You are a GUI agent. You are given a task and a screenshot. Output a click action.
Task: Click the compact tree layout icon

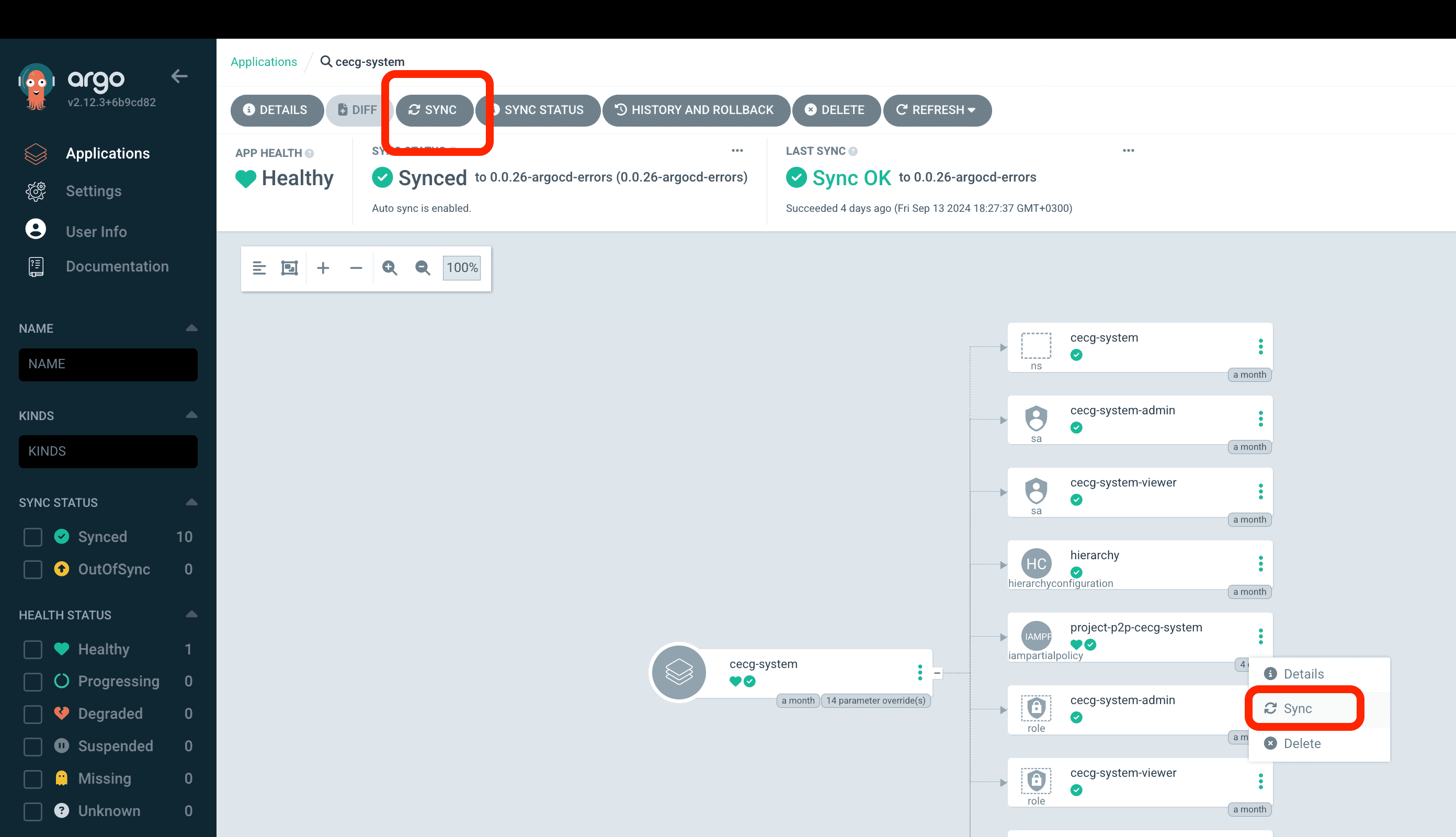click(259, 268)
